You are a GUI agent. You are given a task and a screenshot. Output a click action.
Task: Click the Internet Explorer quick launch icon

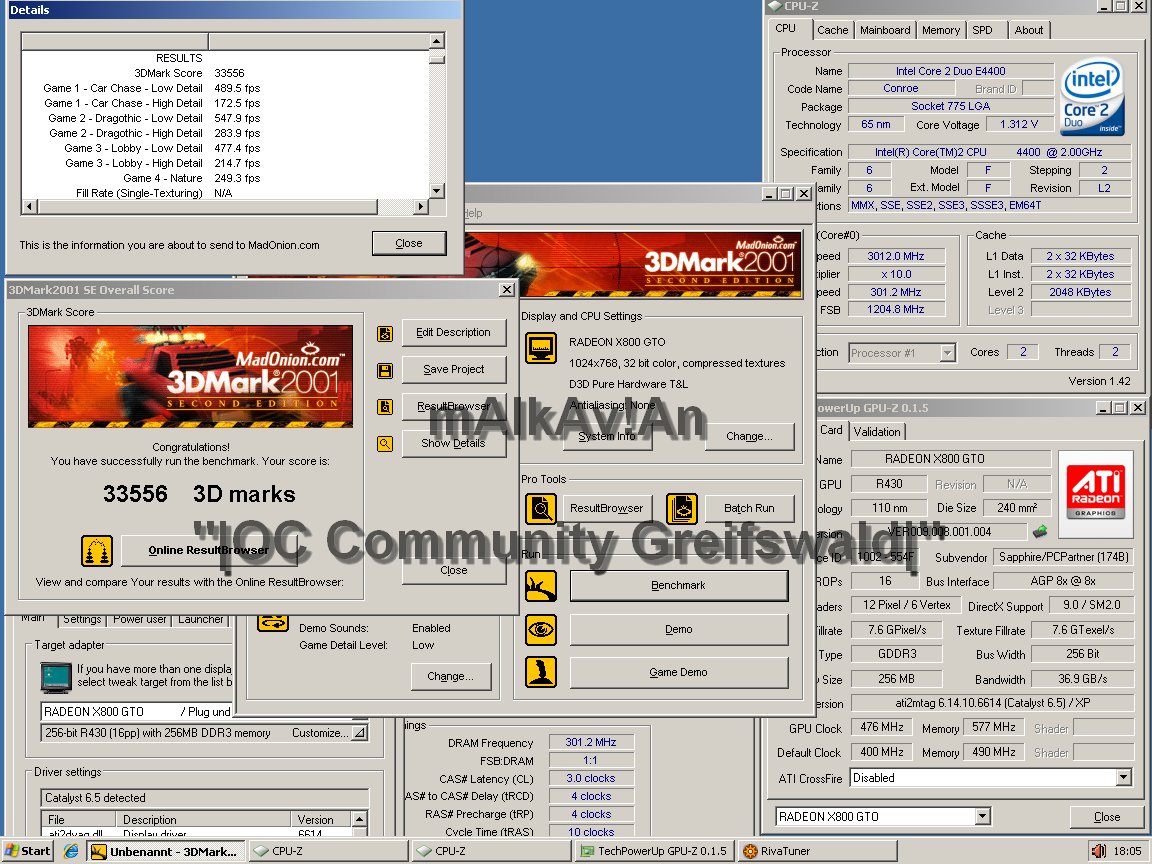[71, 851]
